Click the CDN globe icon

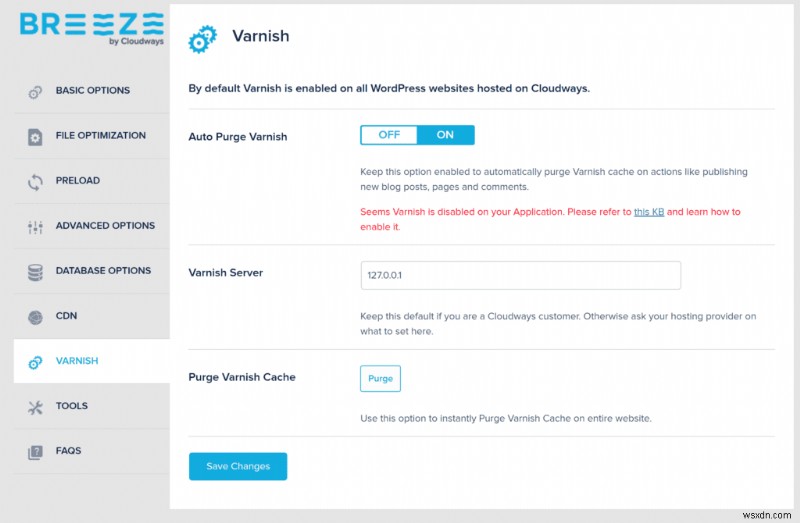35,317
